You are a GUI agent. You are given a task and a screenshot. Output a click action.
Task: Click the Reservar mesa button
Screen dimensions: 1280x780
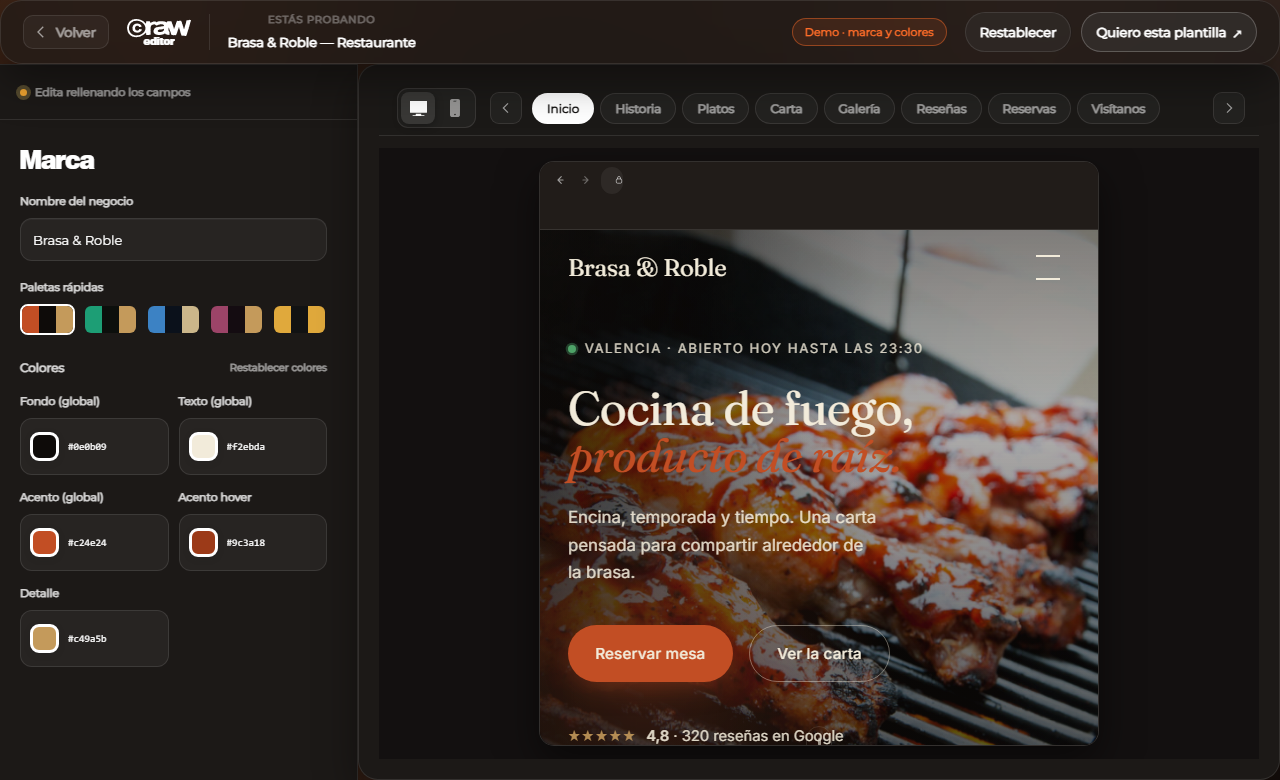pyautogui.click(x=650, y=654)
